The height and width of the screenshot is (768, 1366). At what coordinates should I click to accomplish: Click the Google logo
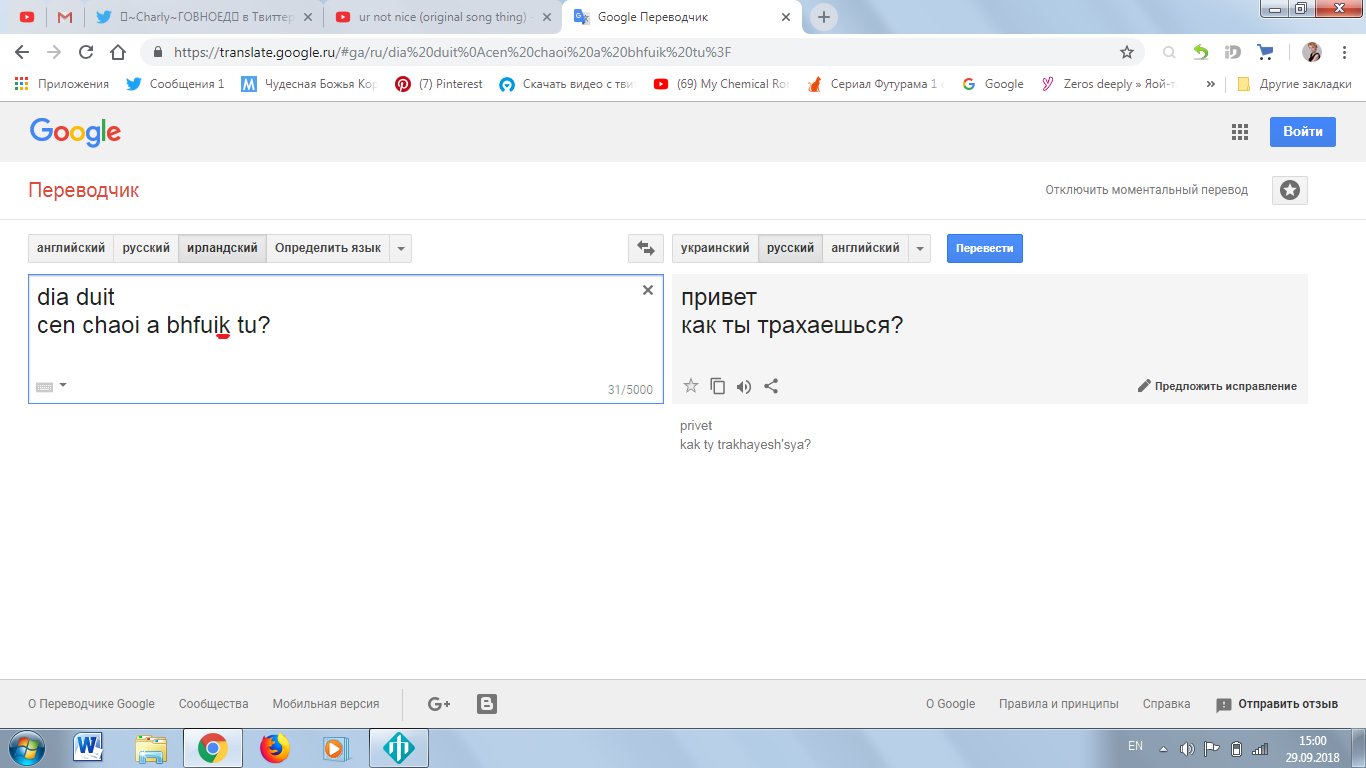point(75,132)
